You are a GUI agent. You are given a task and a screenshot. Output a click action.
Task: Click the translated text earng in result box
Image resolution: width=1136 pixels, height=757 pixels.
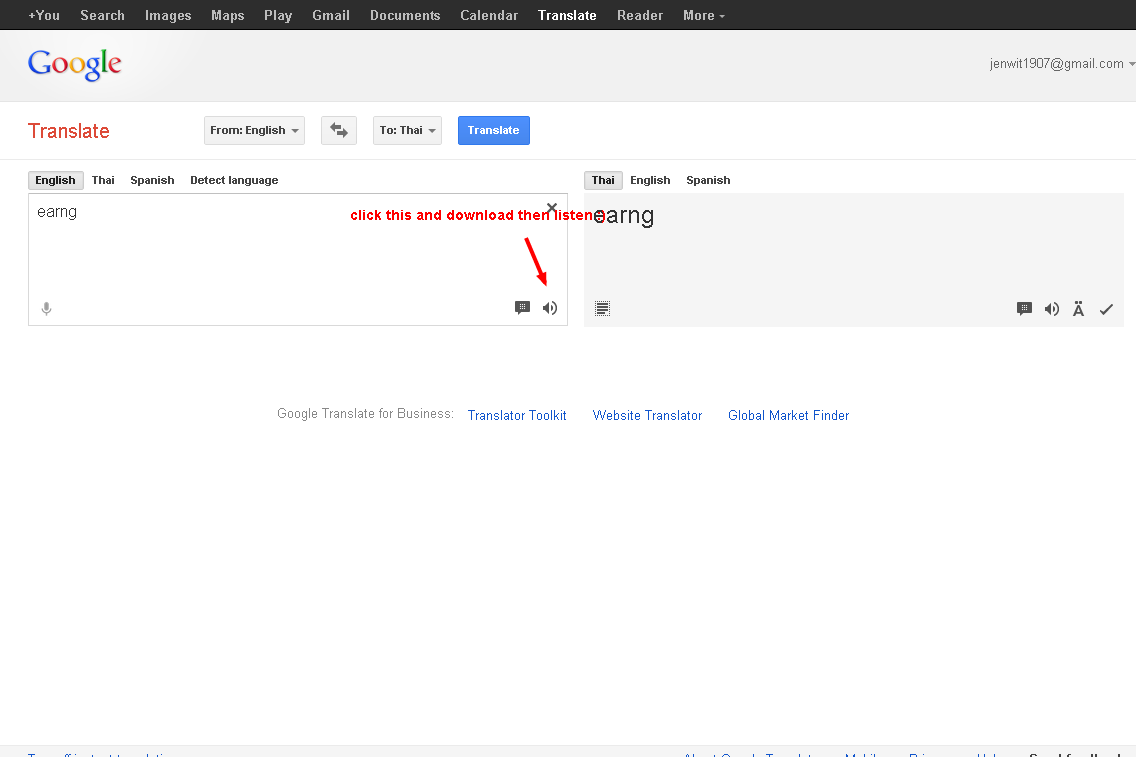624,216
